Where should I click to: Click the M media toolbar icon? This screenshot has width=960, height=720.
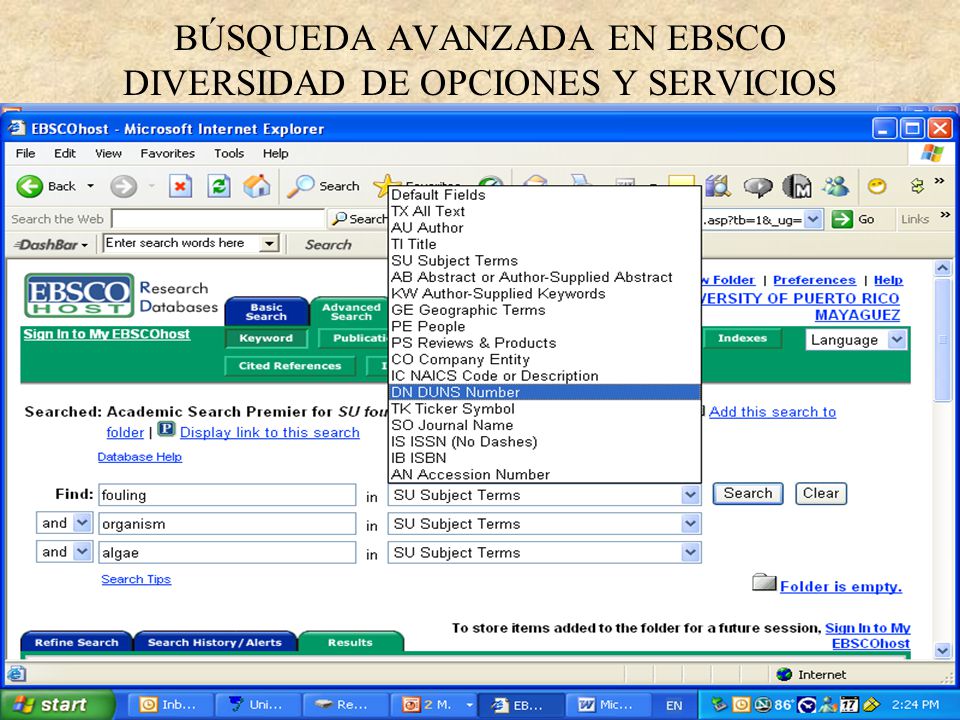pyautogui.click(x=797, y=186)
